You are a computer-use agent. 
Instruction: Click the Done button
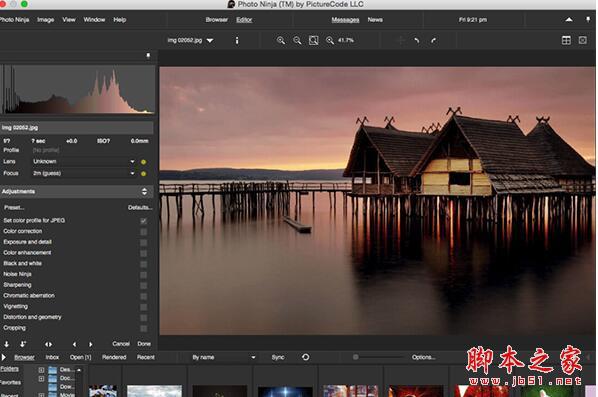point(144,344)
